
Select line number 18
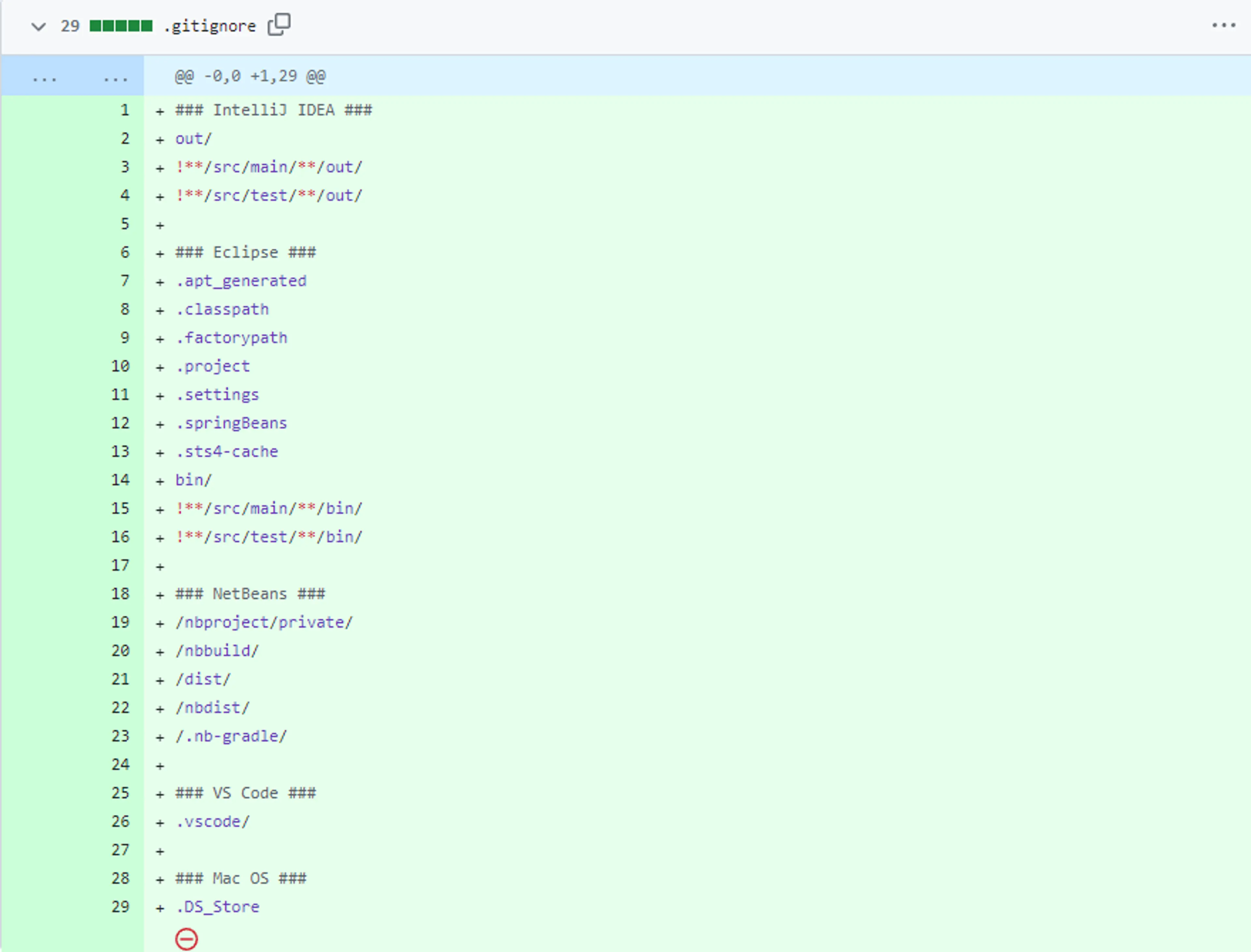pos(120,594)
